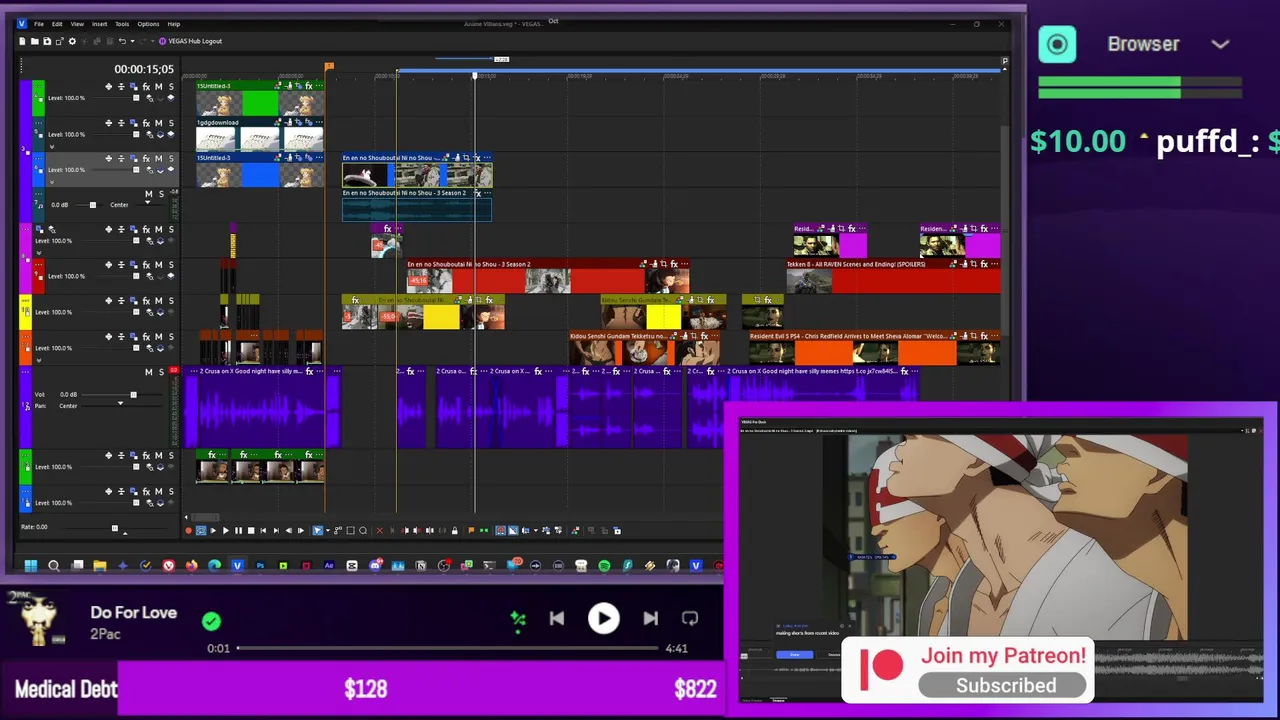Screen dimensions: 1280x720
Task: Click Pause in VEGAS transport bar
Action: (238, 531)
